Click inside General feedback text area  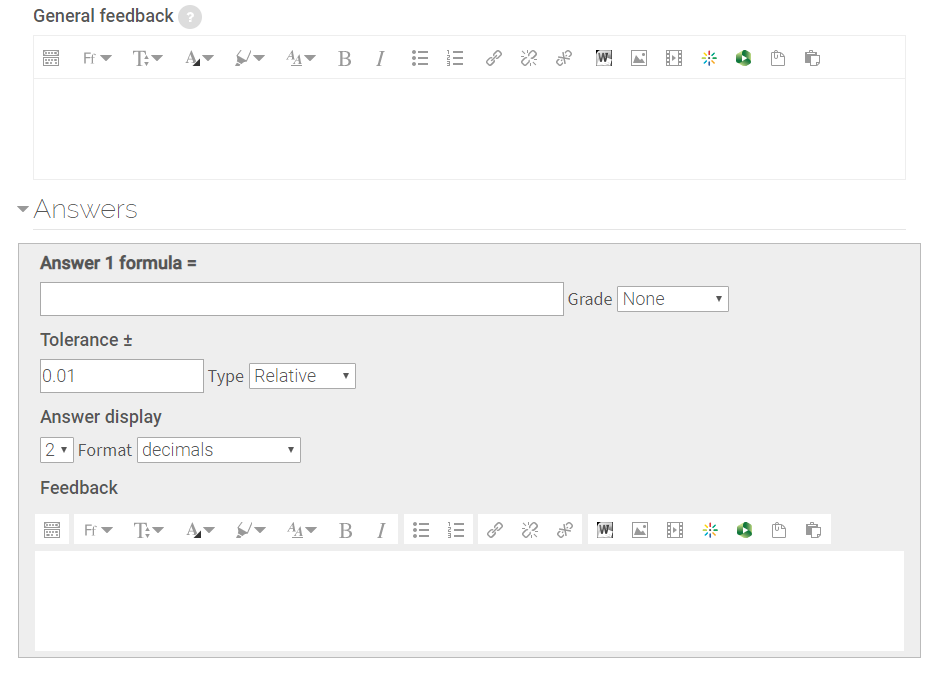coord(469,129)
